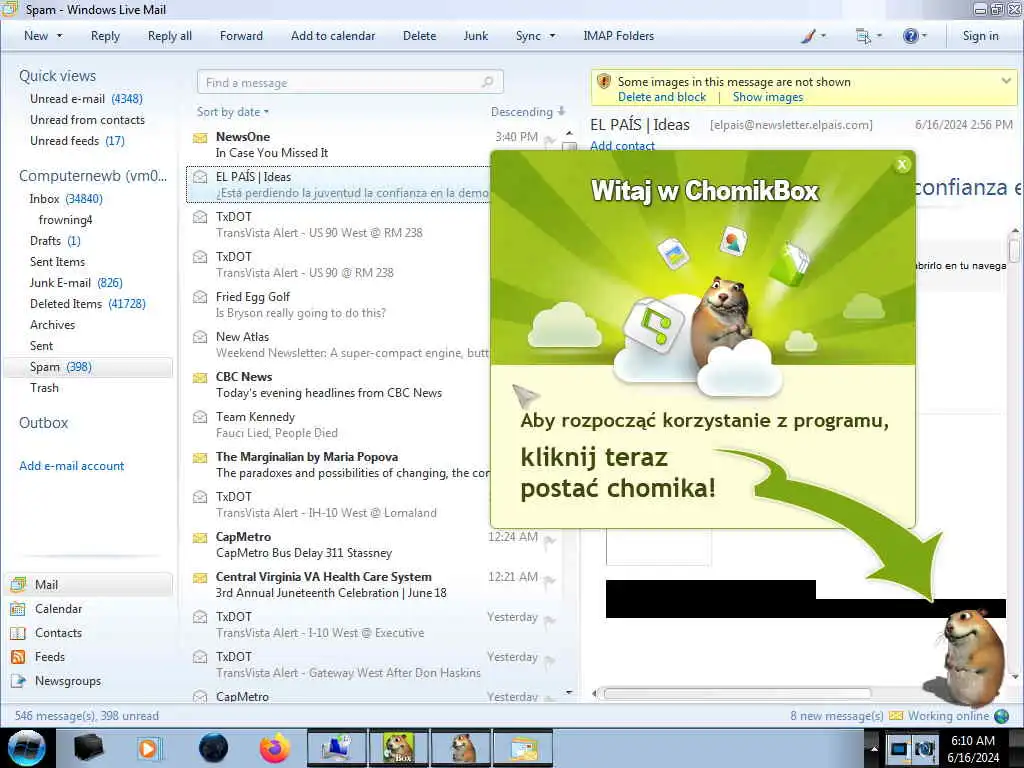Click the Sign in button
1024x768 pixels.
[980, 36]
